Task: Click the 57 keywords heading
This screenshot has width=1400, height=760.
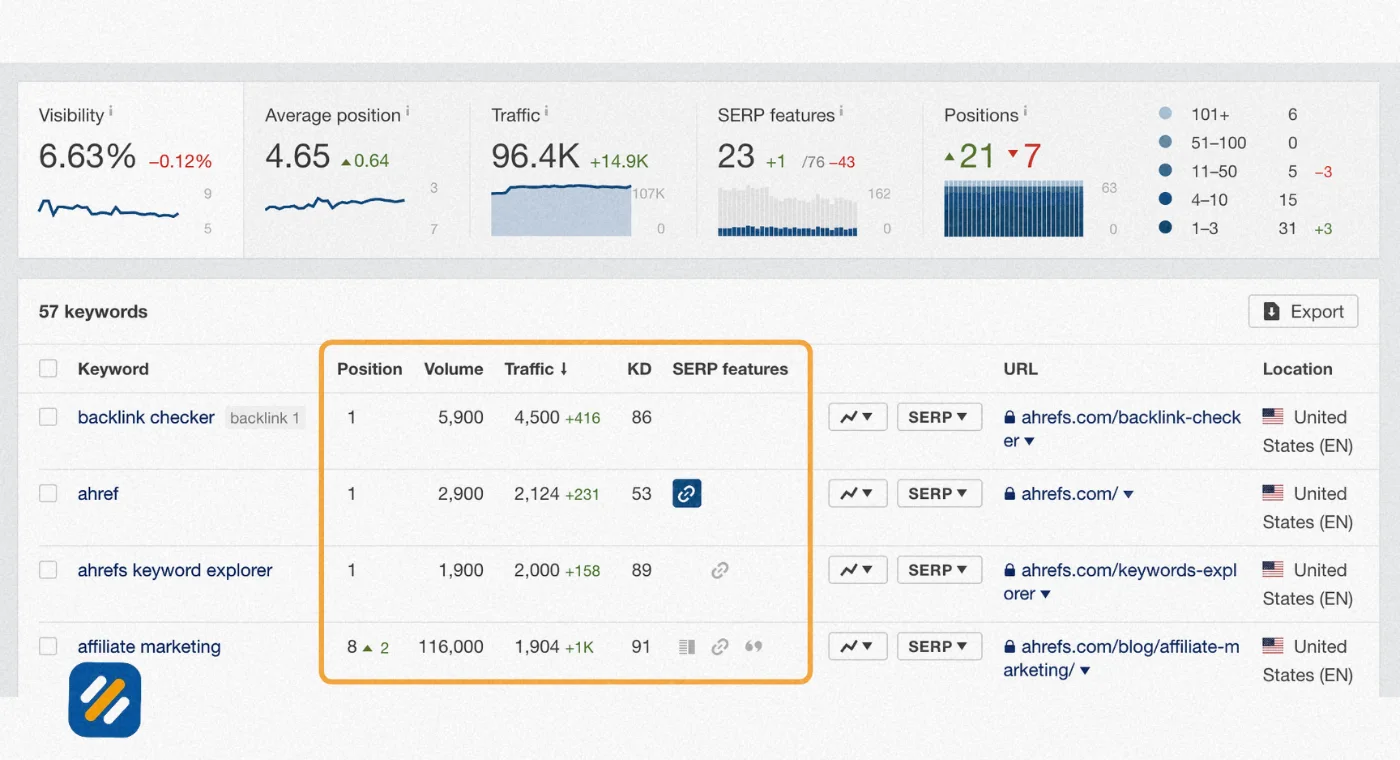Action: (93, 312)
